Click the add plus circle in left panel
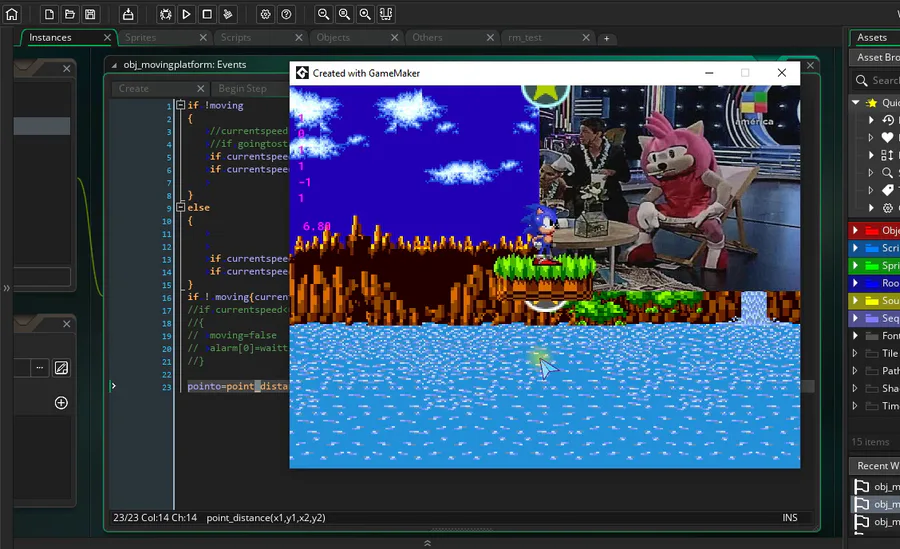The image size is (900, 549). point(61,403)
